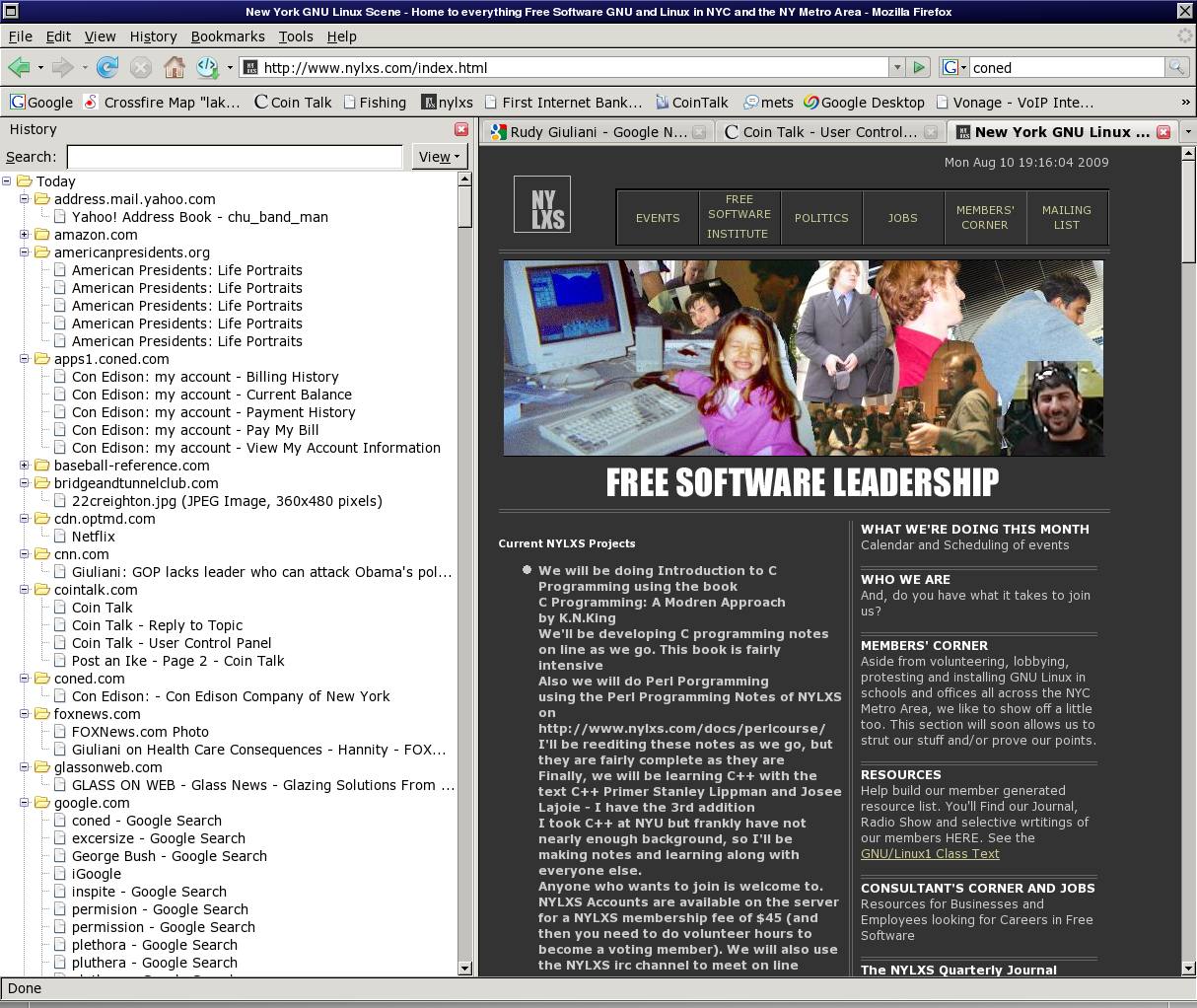Click the History sidebar vertical scrollbar
The width and height of the screenshot is (1197, 1008).
pyautogui.click(x=465, y=574)
